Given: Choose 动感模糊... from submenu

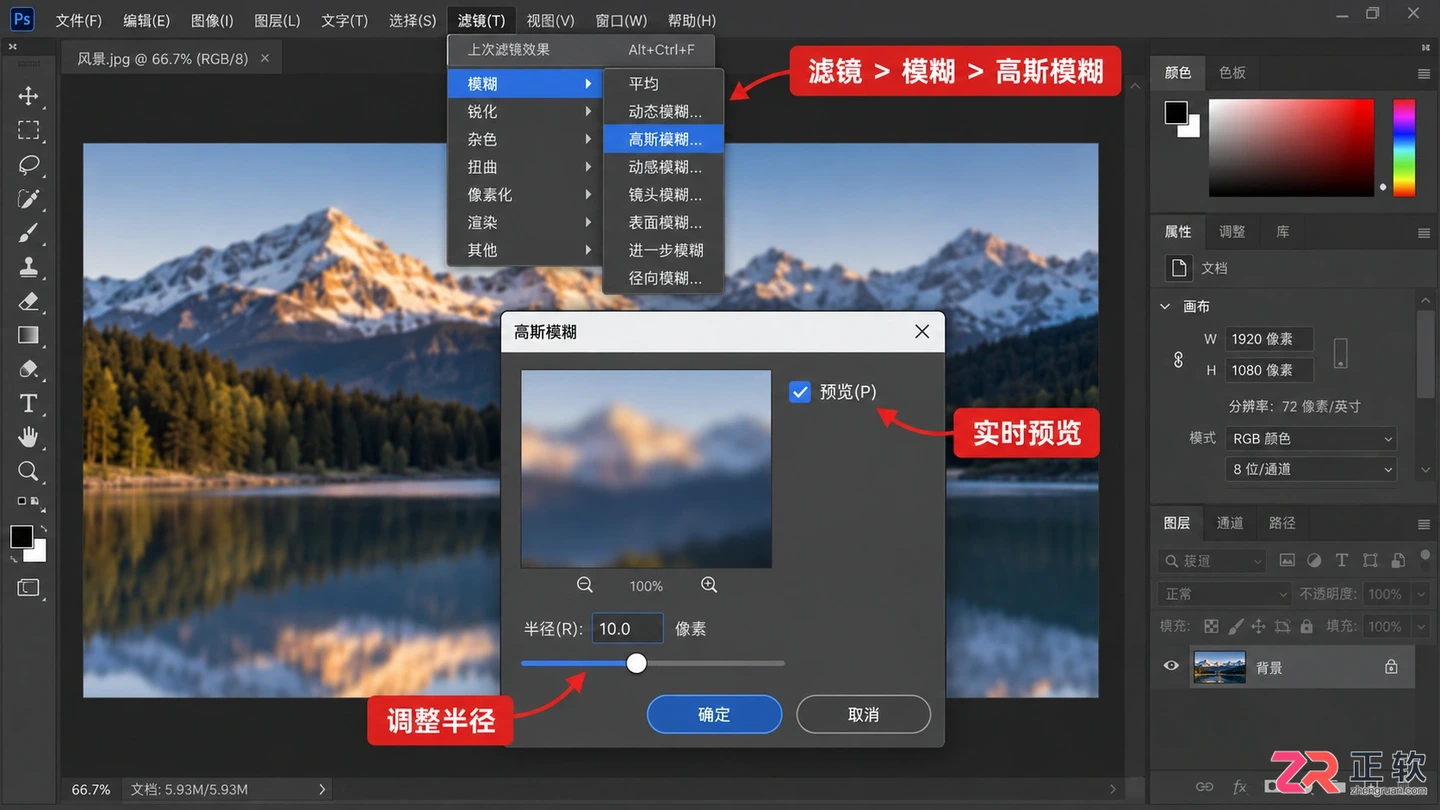Looking at the screenshot, I should [663, 167].
